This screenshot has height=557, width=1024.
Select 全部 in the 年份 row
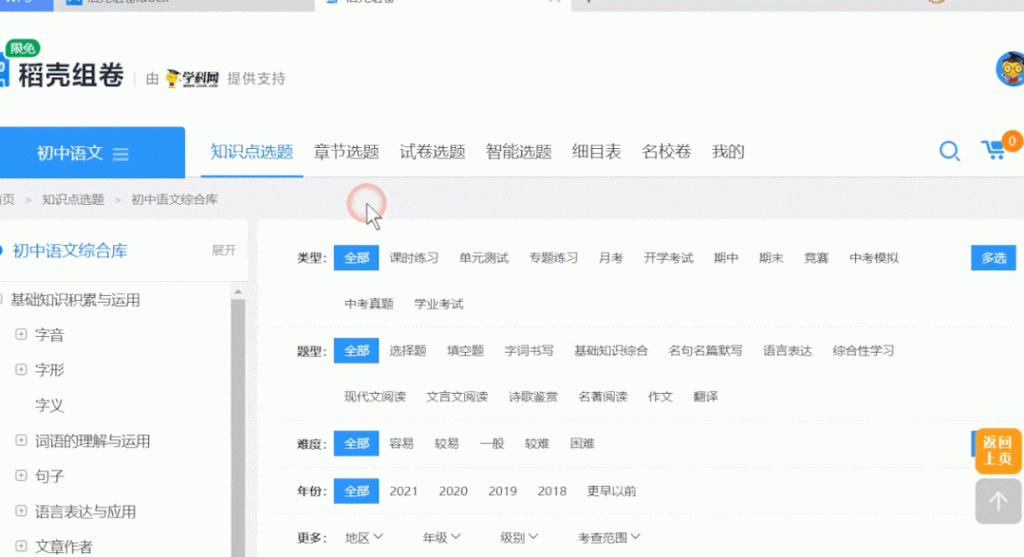click(x=356, y=491)
